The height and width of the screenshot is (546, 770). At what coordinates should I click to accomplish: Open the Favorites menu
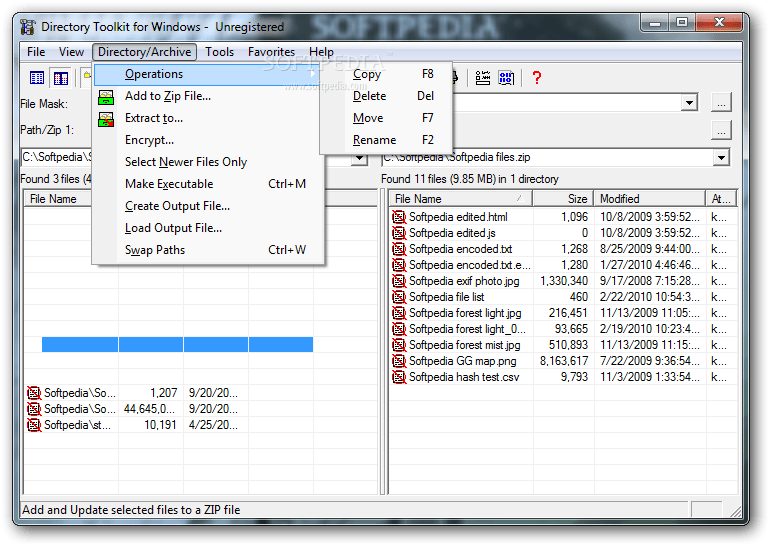point(271,52)
